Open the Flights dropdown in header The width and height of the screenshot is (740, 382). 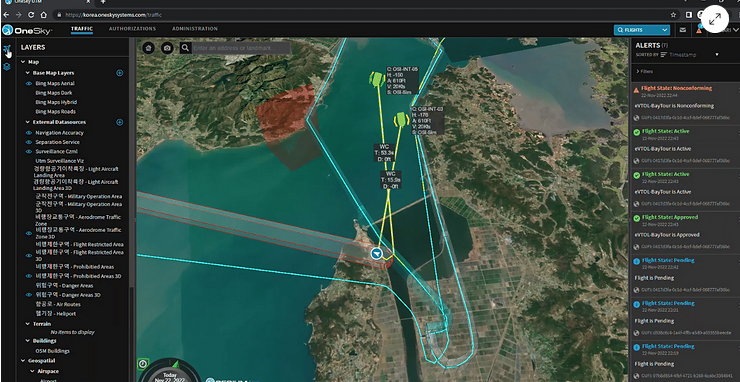point(642,30)
